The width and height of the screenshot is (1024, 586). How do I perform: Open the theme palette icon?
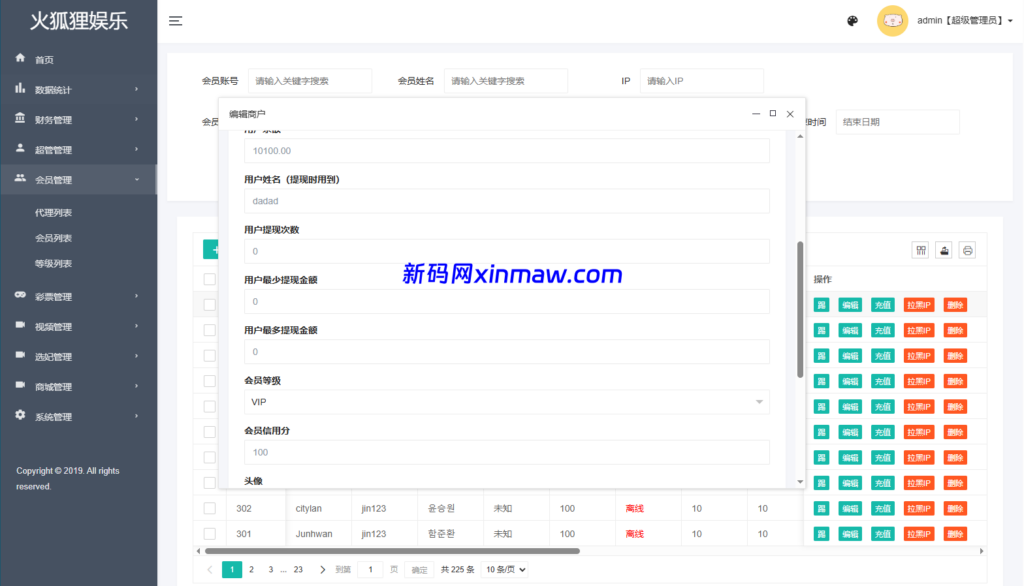[852, 21]
